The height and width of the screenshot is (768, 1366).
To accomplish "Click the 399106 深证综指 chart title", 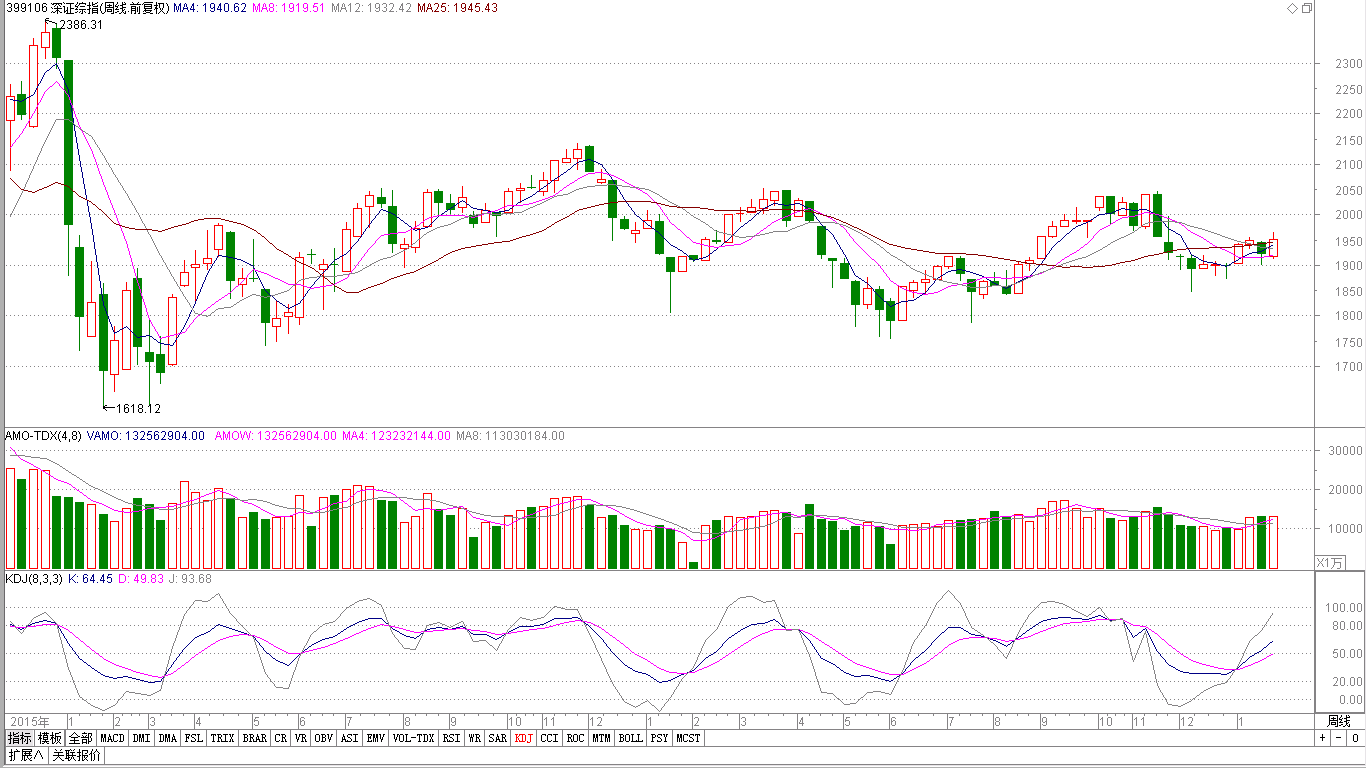I will pyautogui.click(x=86, y=8).
